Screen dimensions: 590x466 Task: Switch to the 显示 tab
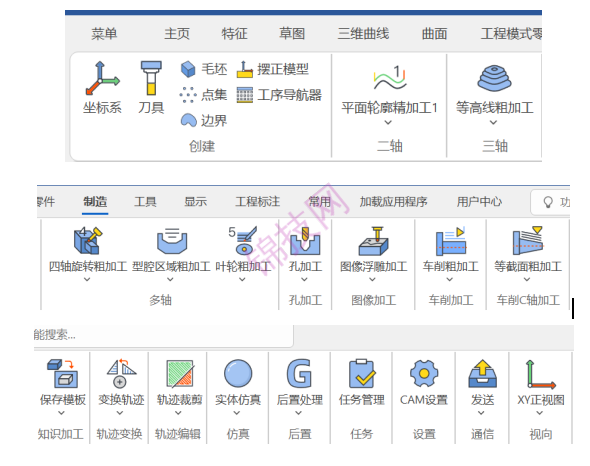point(195,202)
